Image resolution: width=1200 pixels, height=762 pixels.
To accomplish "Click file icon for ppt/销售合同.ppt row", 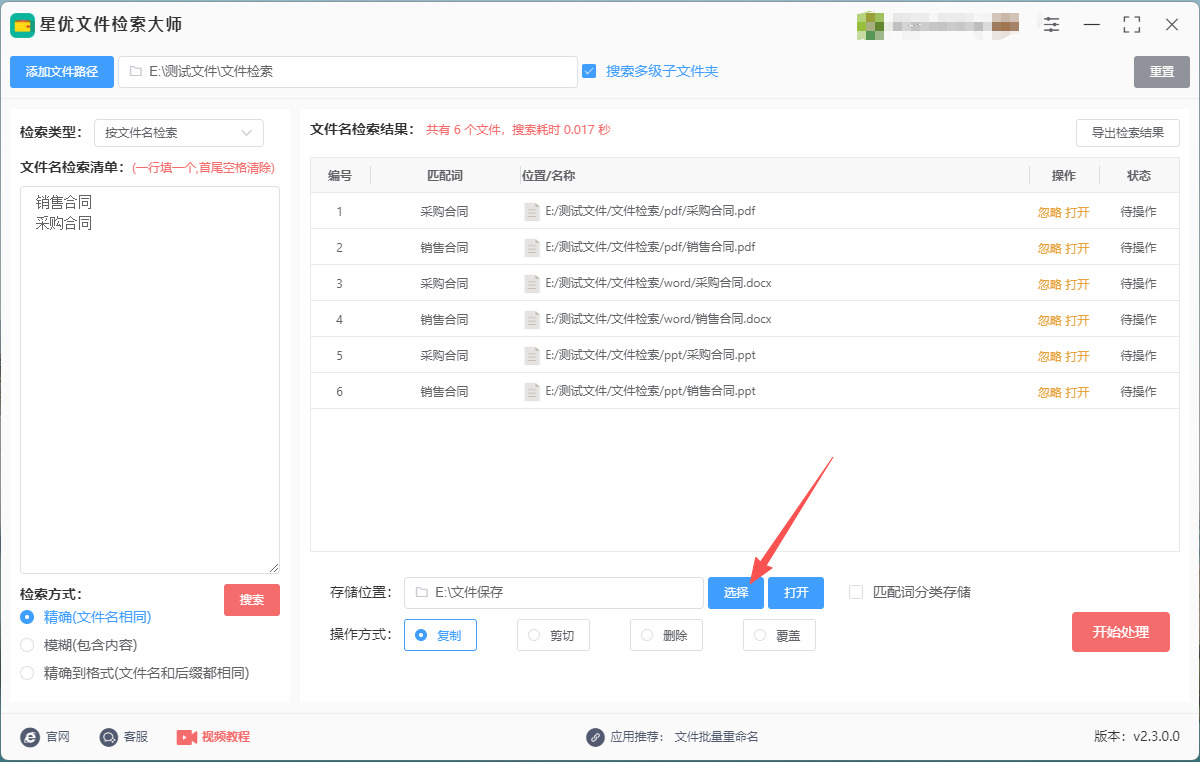I will (532, 391).
